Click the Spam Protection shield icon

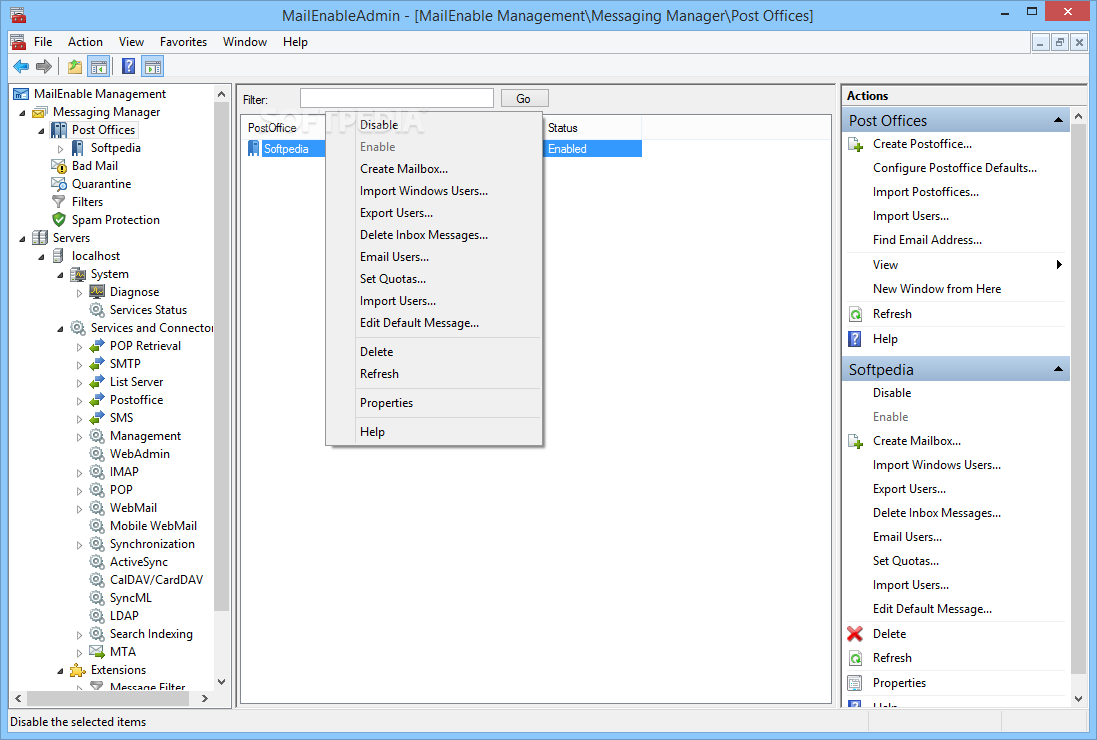point(59,220)
